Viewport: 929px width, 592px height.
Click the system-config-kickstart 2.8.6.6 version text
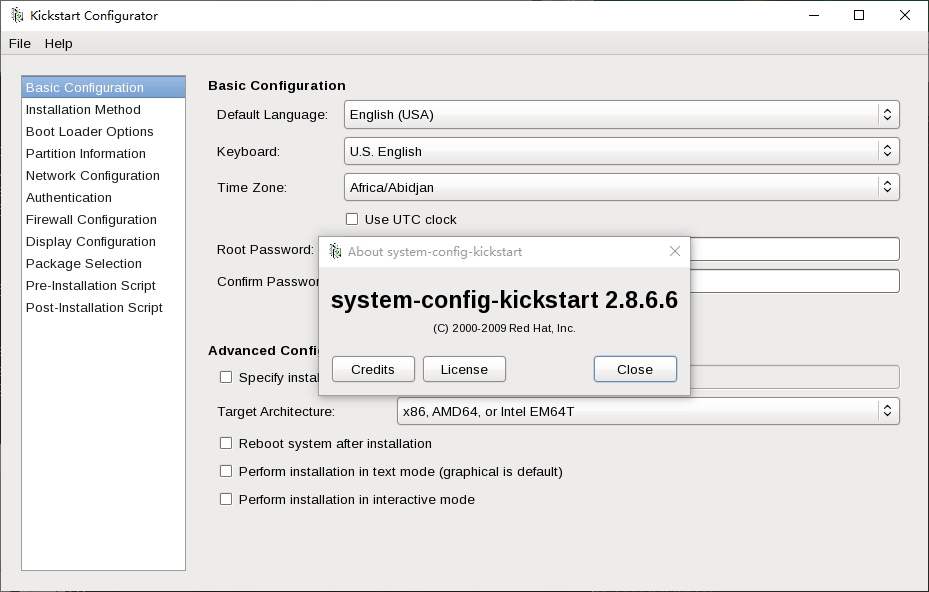point(504,300)
